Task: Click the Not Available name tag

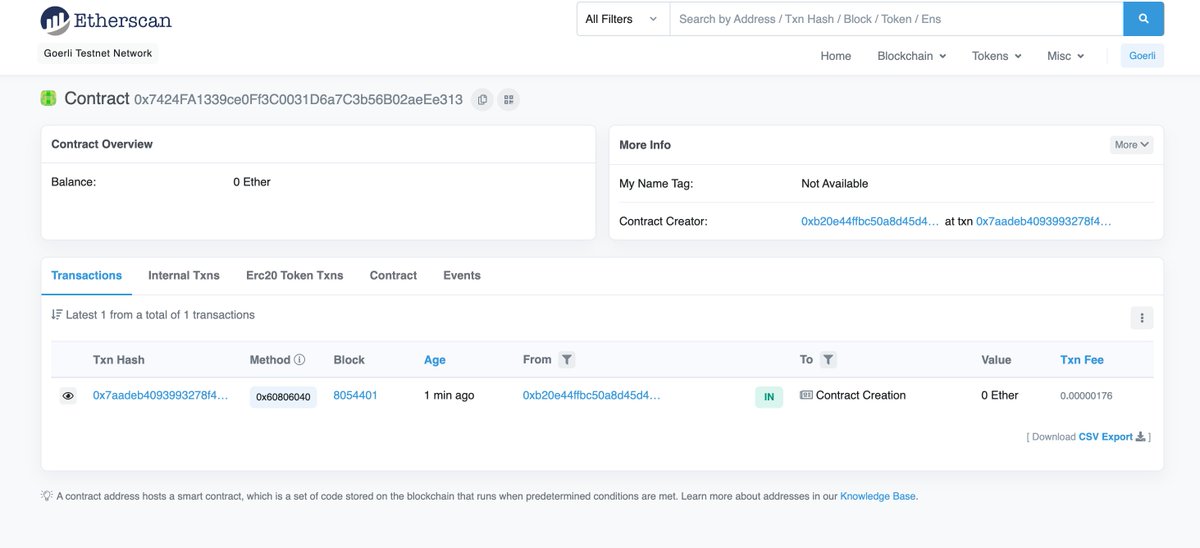Action: (x=835, y=184)
